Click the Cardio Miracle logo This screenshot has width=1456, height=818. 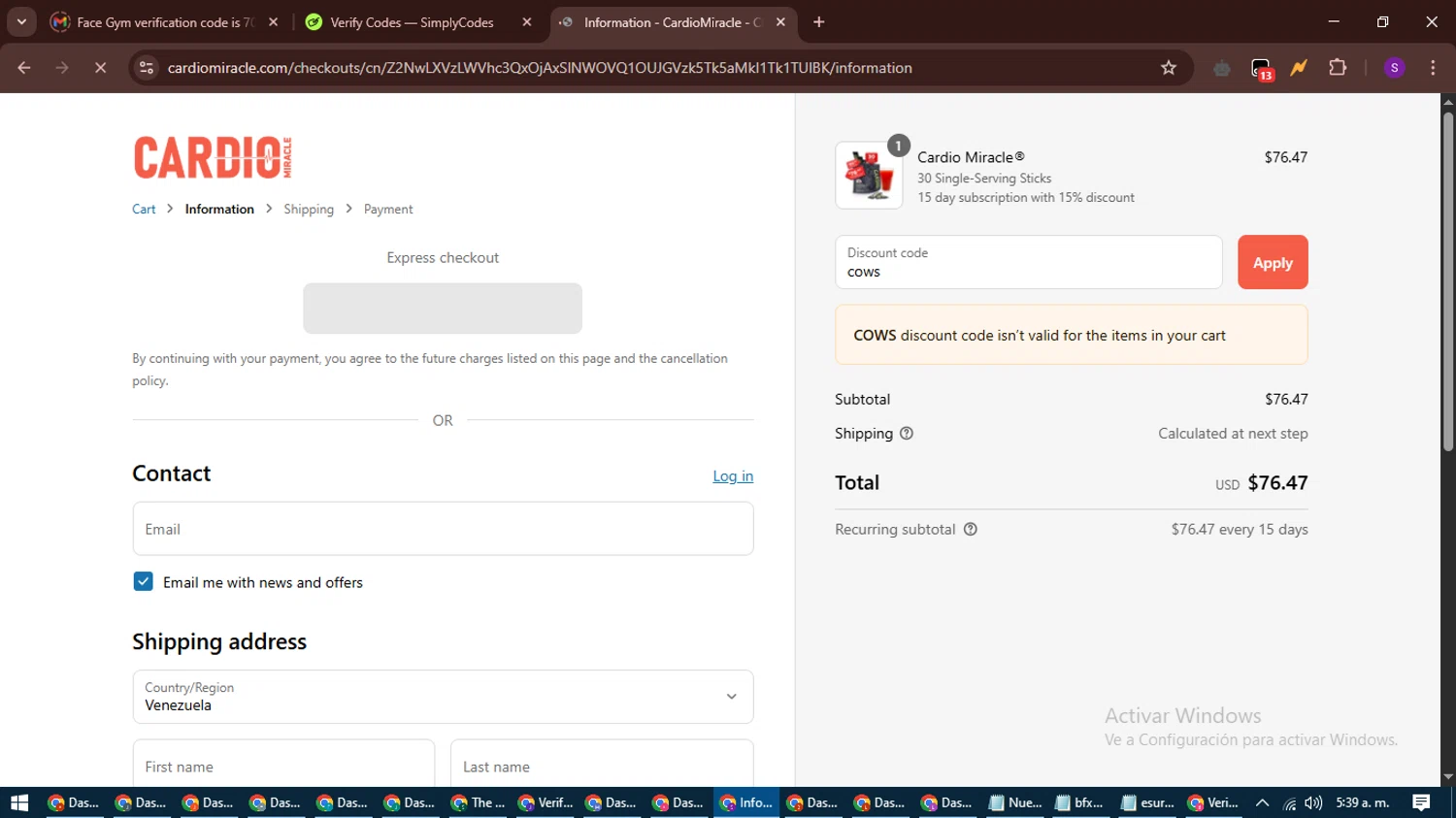click(213, 157)
